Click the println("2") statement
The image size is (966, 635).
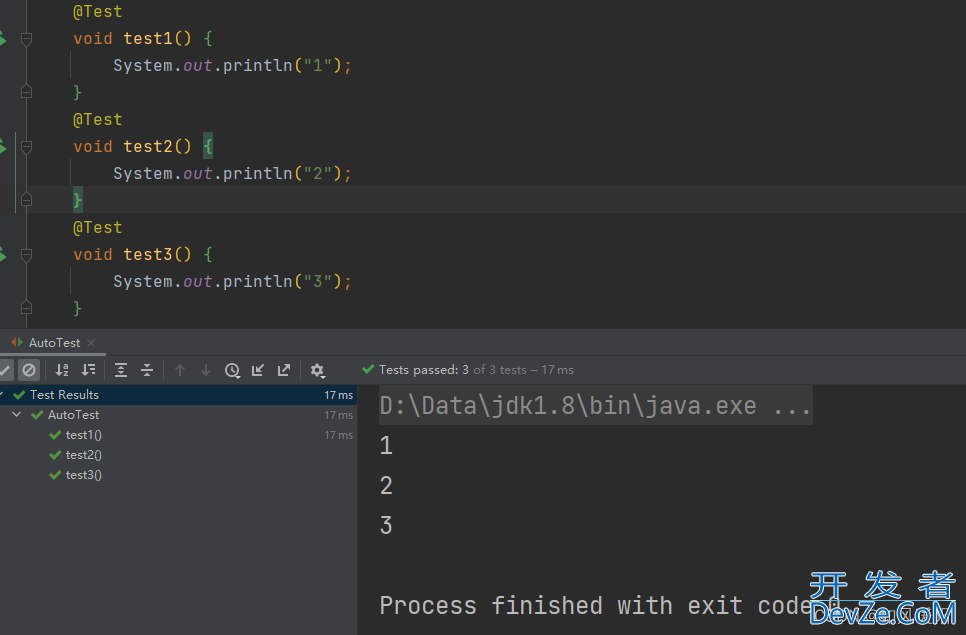[232, 173]
